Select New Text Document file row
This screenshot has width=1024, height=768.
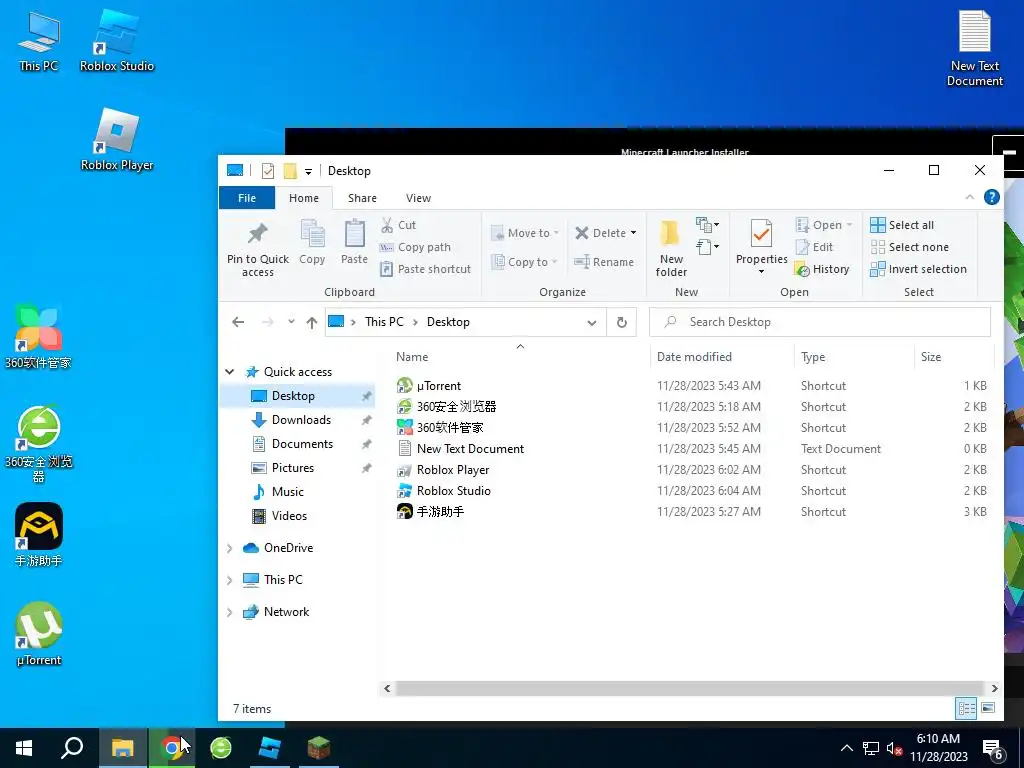click(692, 449)
